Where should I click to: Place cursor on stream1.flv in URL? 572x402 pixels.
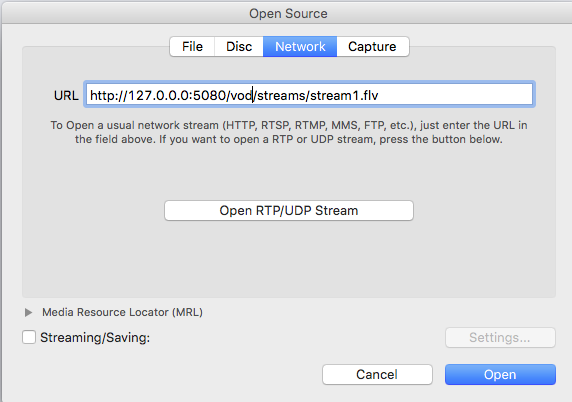pos(344,96)
